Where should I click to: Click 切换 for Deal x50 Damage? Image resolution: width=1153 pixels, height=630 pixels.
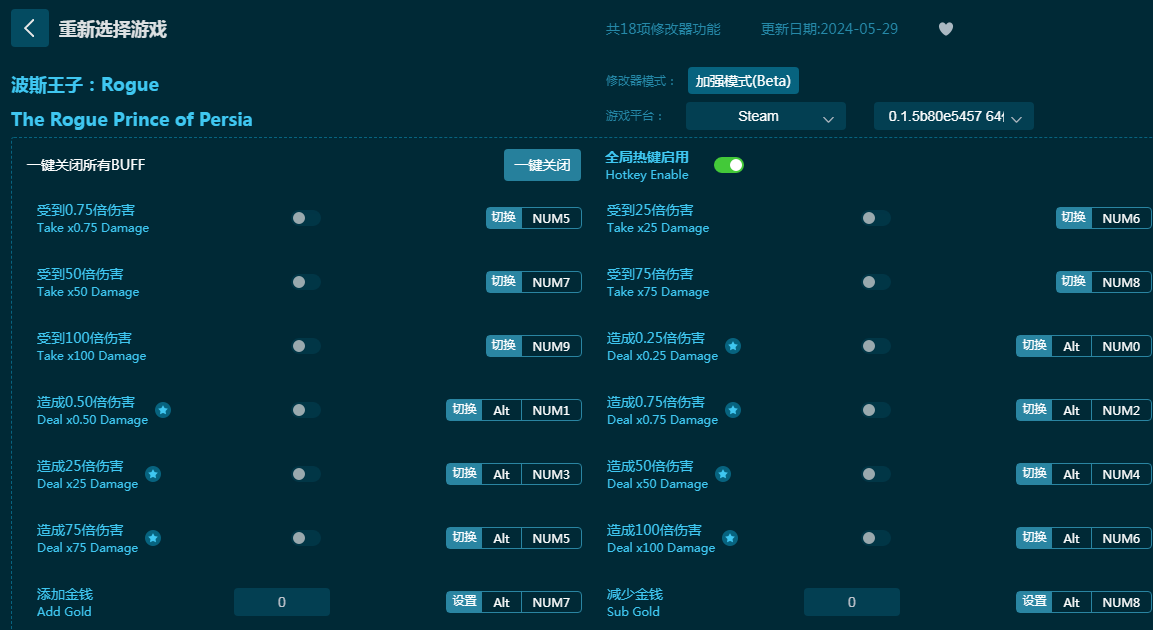[1034, 474]
